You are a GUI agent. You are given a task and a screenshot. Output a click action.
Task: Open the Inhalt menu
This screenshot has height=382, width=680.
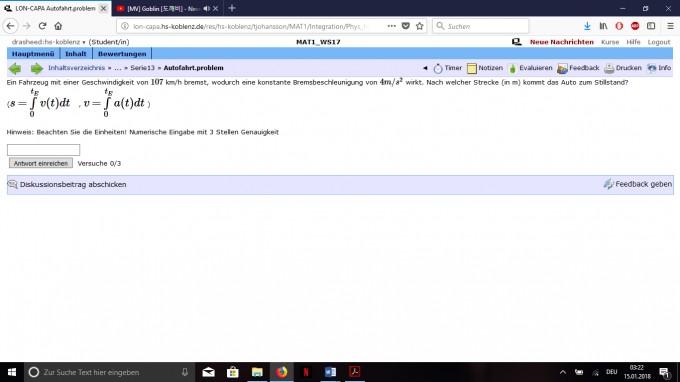(76, 54)
